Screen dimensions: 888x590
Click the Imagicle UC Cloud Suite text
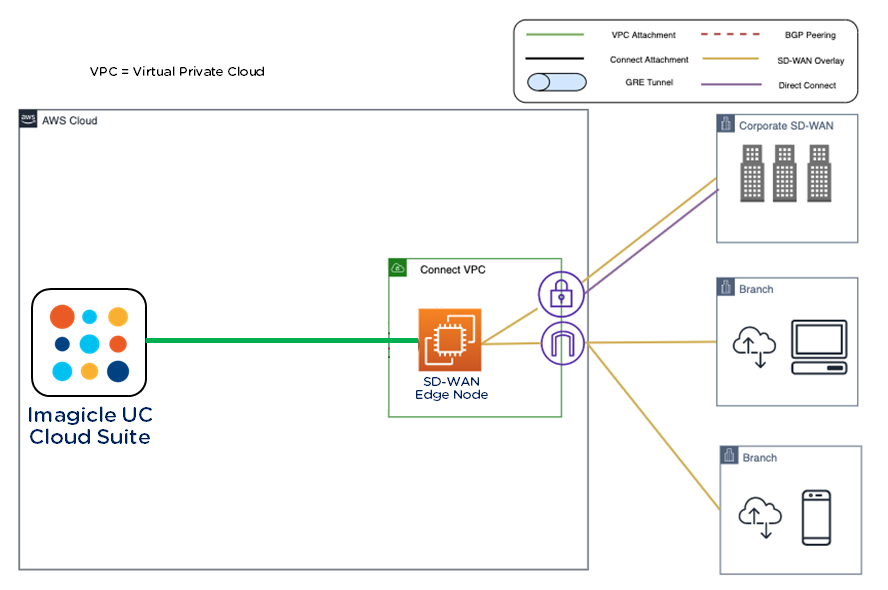(90, 425)
